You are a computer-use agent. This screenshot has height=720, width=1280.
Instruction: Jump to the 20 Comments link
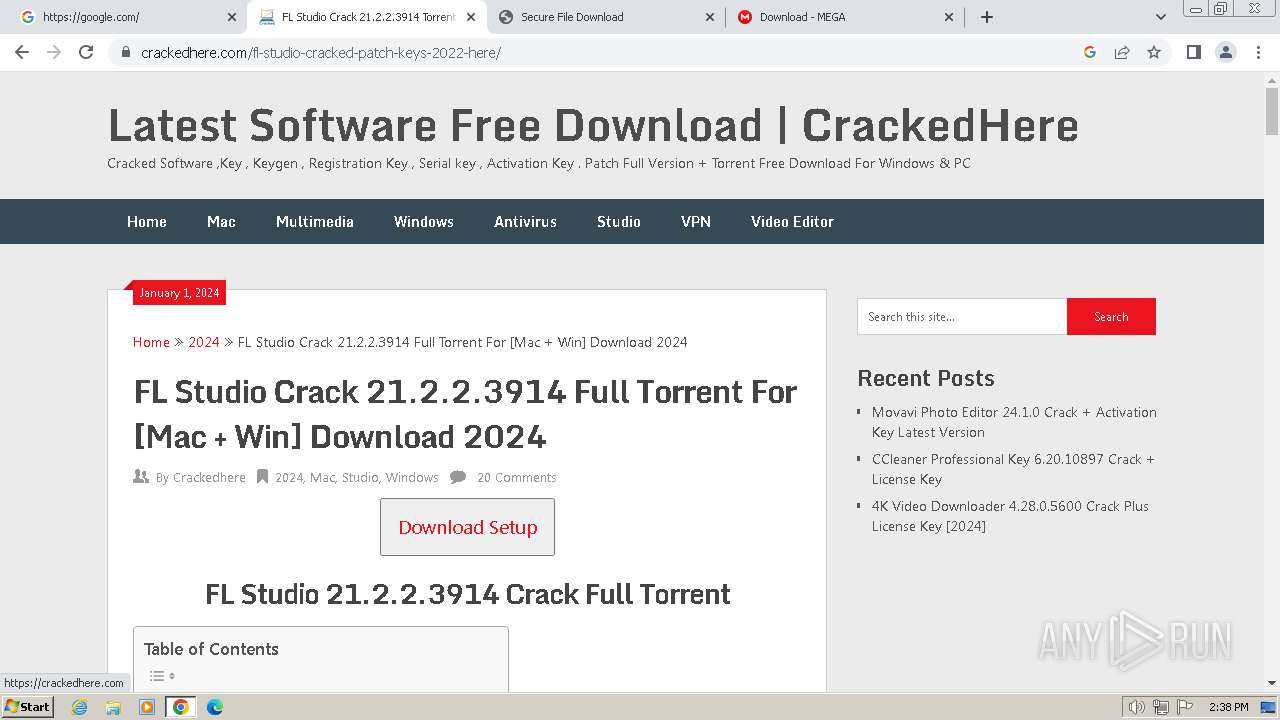[x=516, y=478]
